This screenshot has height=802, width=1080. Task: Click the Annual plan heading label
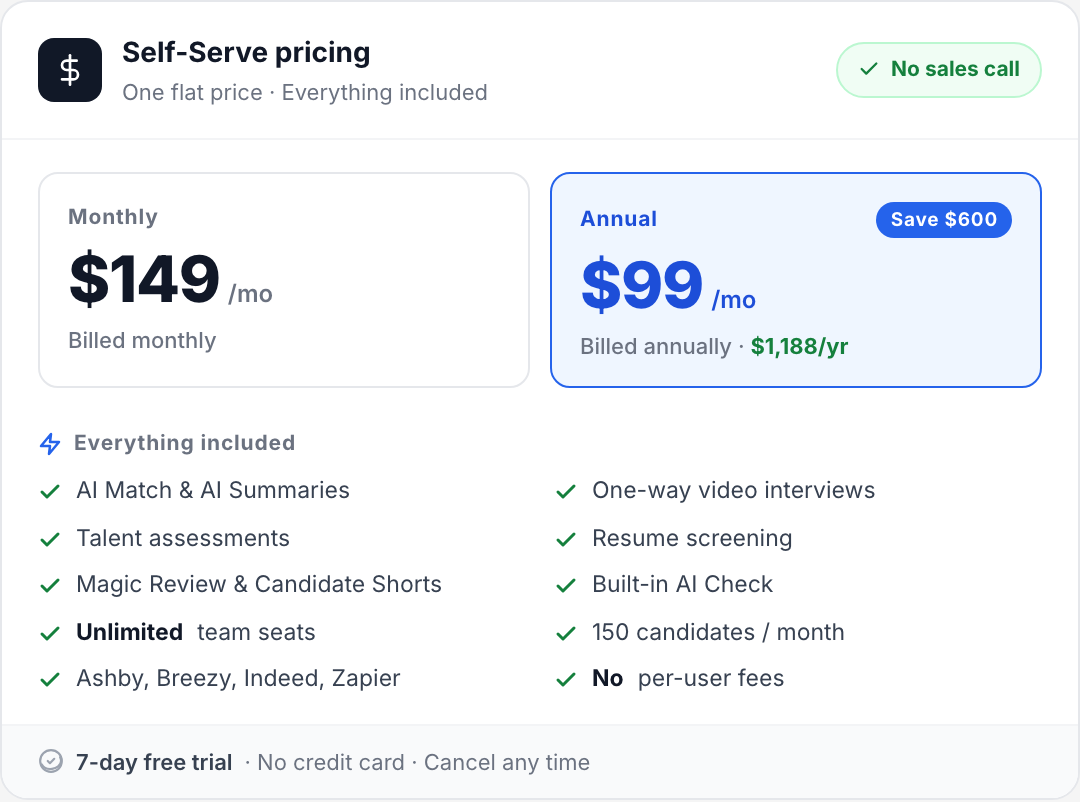click(618, 219)
